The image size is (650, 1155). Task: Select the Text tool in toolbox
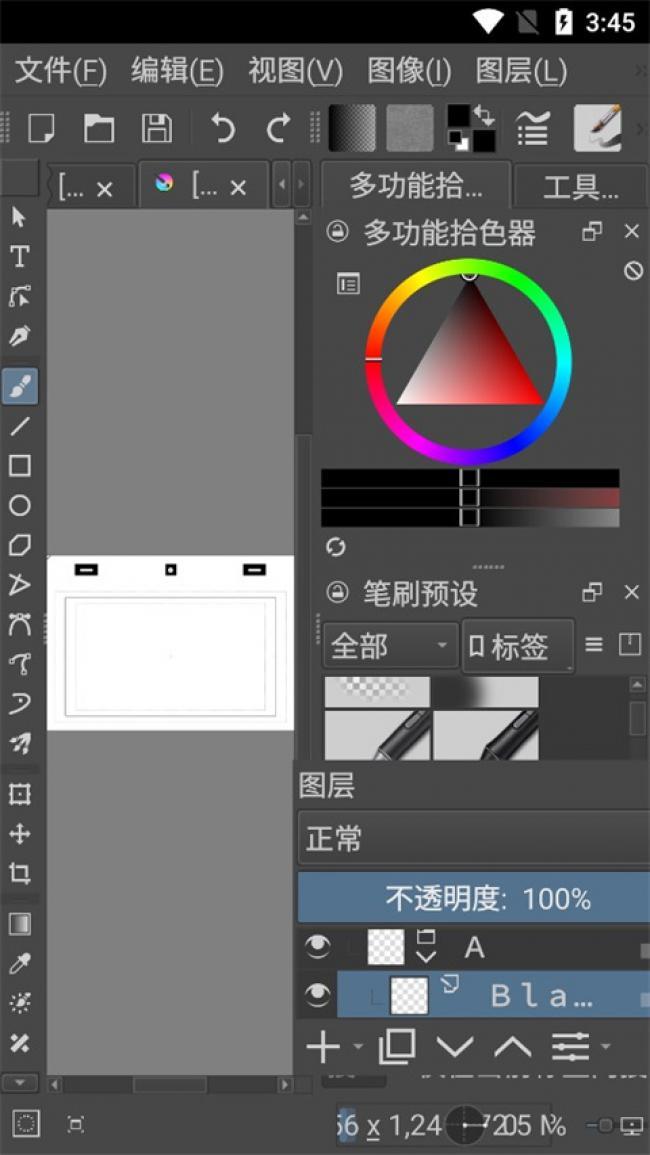tap(19, 256)
